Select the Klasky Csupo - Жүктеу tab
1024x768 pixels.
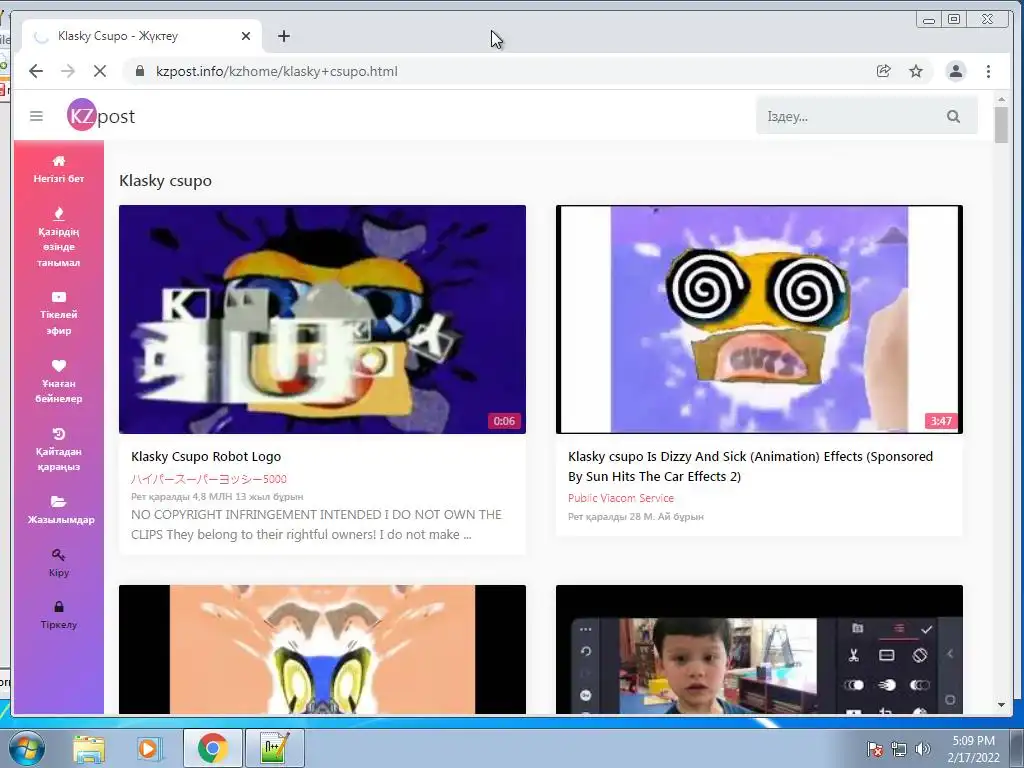(x=142, y=36)
